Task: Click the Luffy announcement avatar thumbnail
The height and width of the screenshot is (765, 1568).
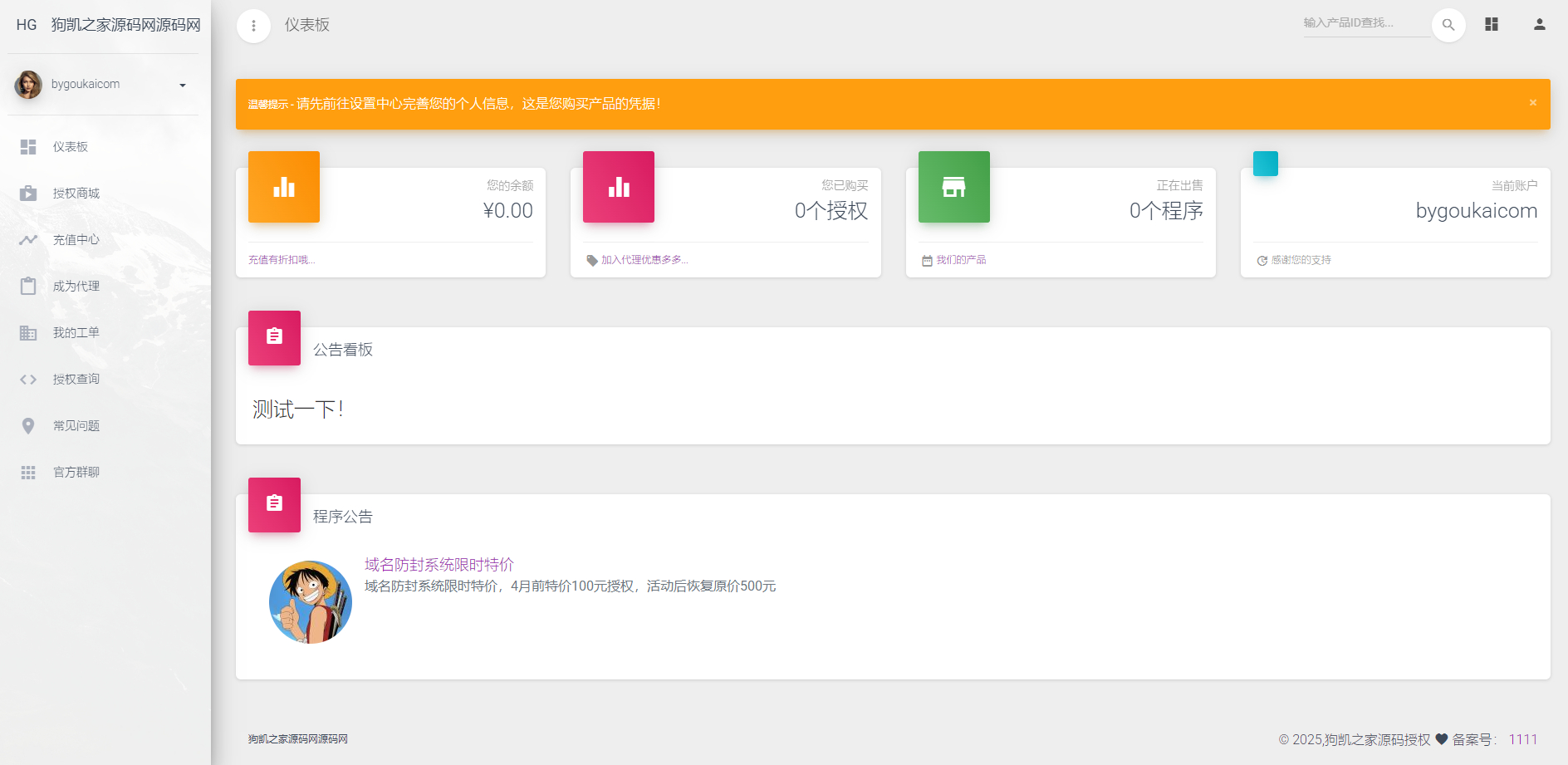Action: tap(311, 602)
